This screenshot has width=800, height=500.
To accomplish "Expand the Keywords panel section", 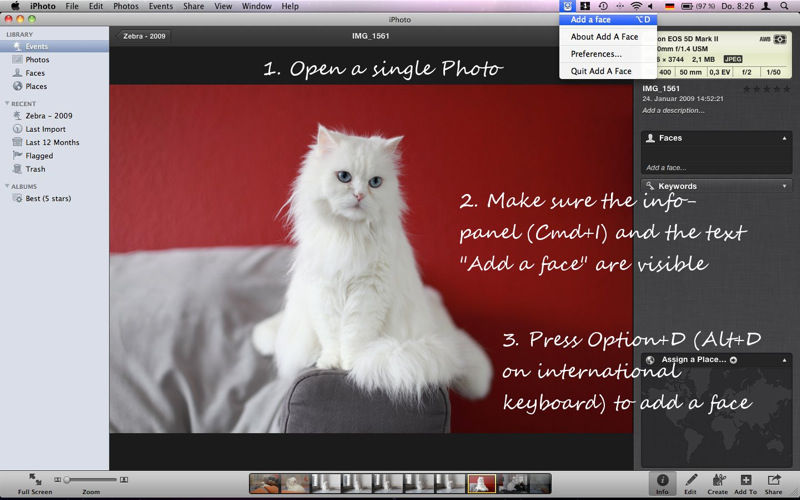I will tap(783, 186).
